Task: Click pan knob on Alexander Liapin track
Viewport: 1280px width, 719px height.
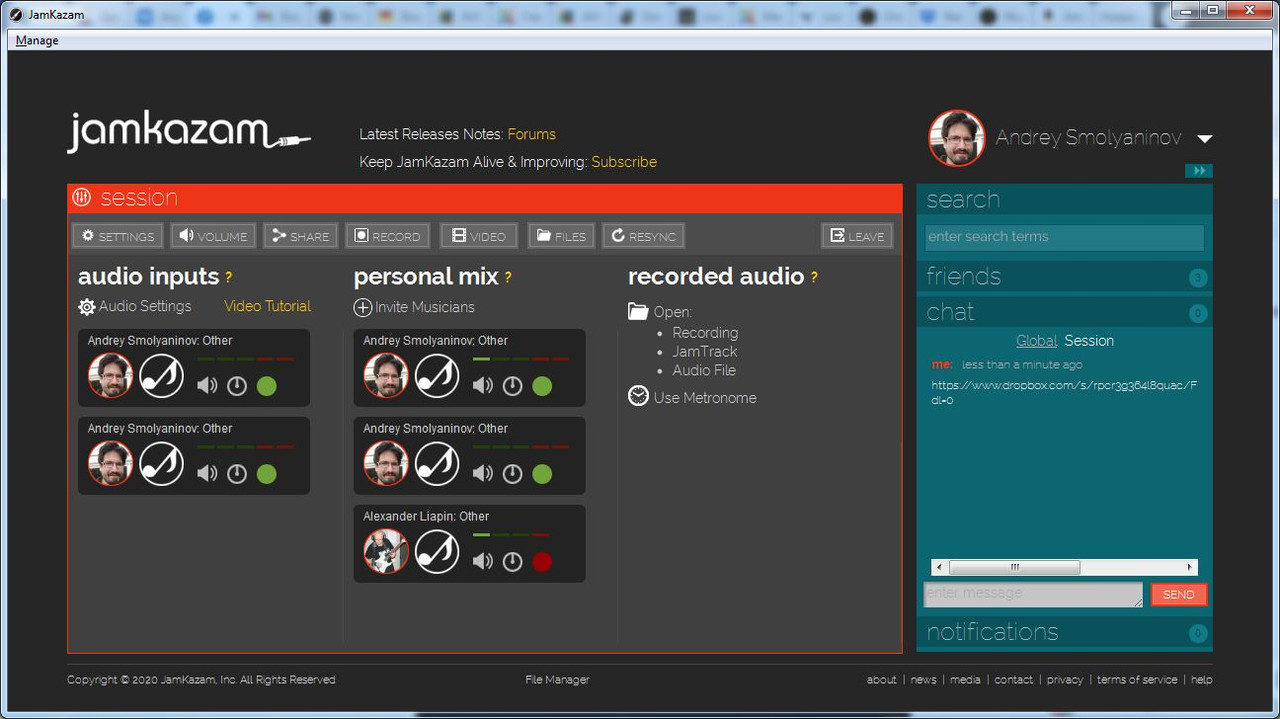Action: point(513,562)
